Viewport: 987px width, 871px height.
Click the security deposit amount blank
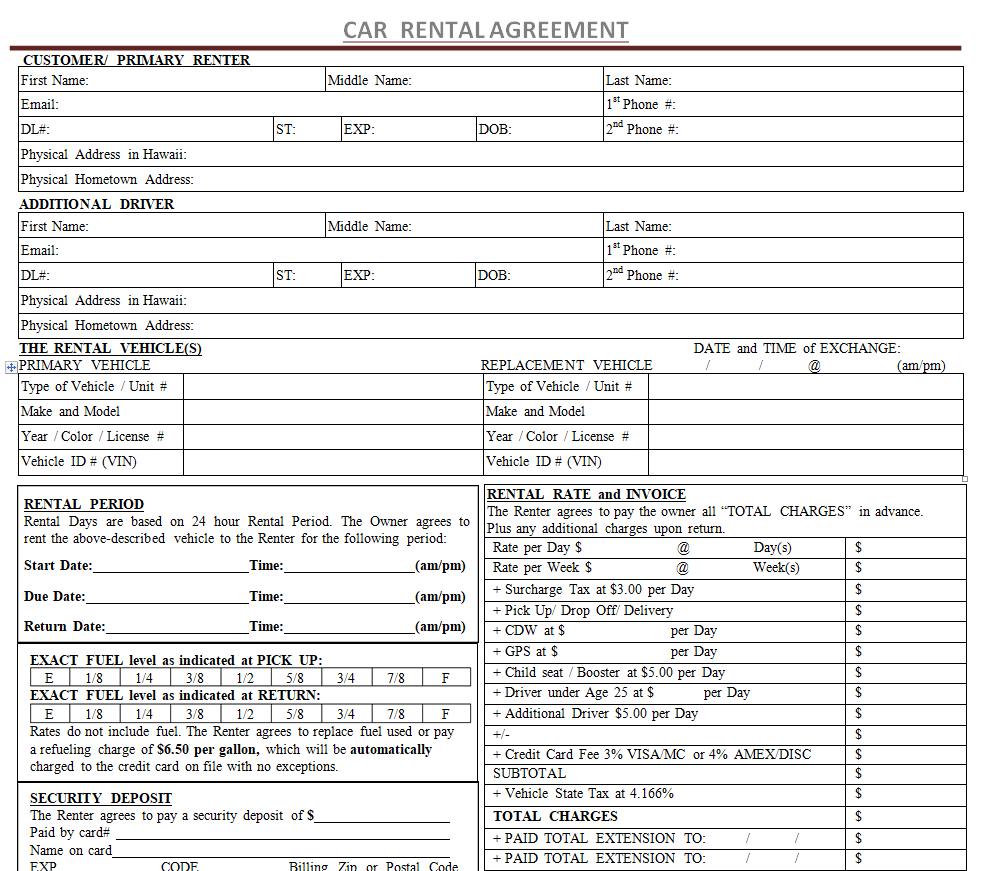382,816
